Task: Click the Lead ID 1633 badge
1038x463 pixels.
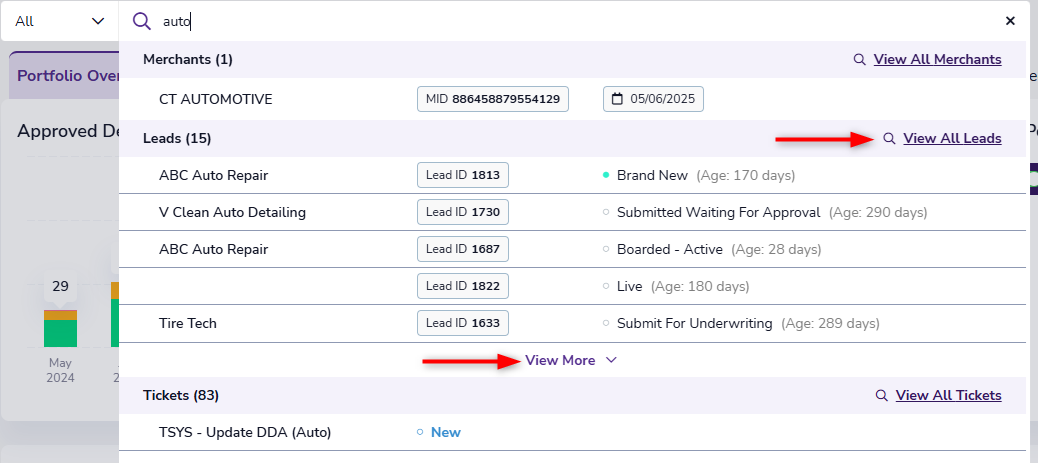Action: pos(463,324)
